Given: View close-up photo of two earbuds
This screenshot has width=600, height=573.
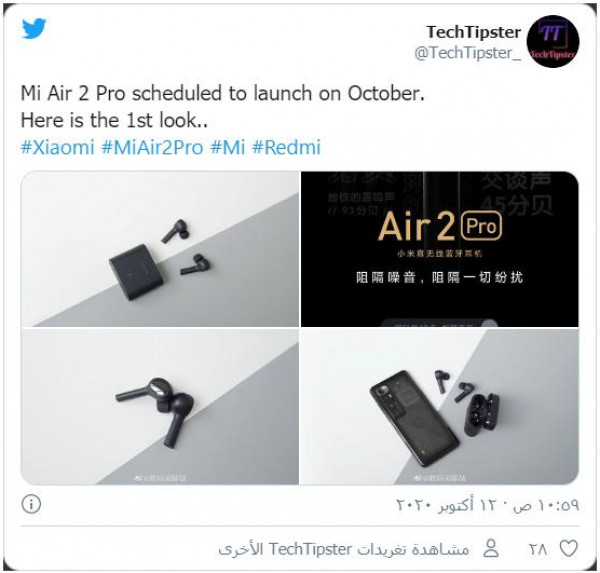Looking at the screenshot, I should [160, 406].
